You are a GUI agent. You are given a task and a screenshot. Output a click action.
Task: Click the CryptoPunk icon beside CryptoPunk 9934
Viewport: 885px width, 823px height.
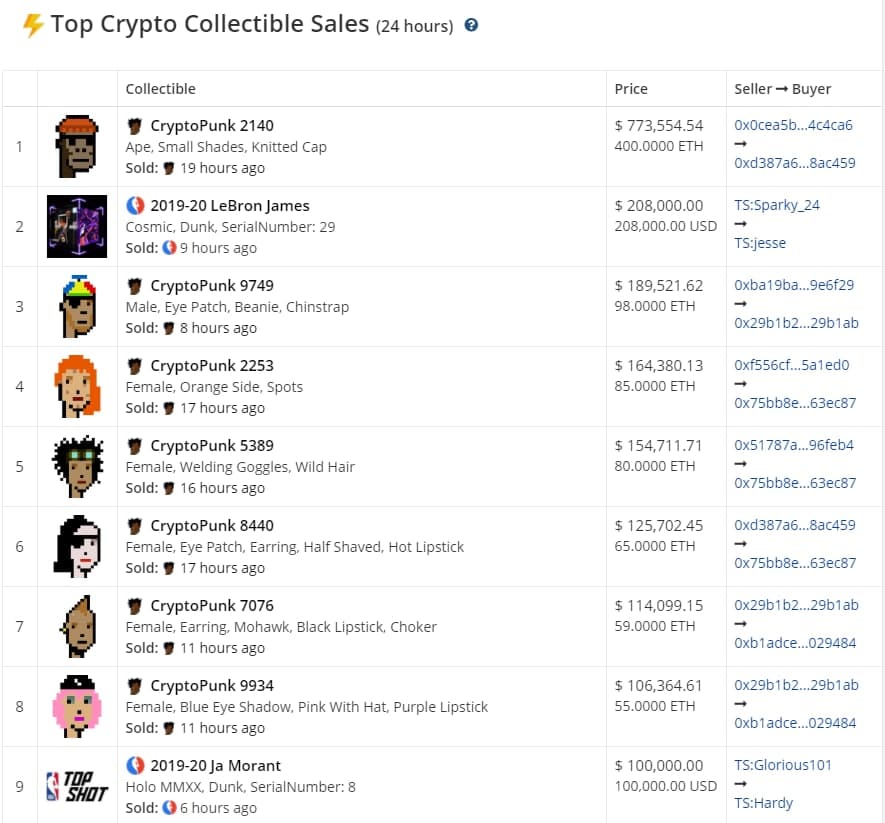135,686
